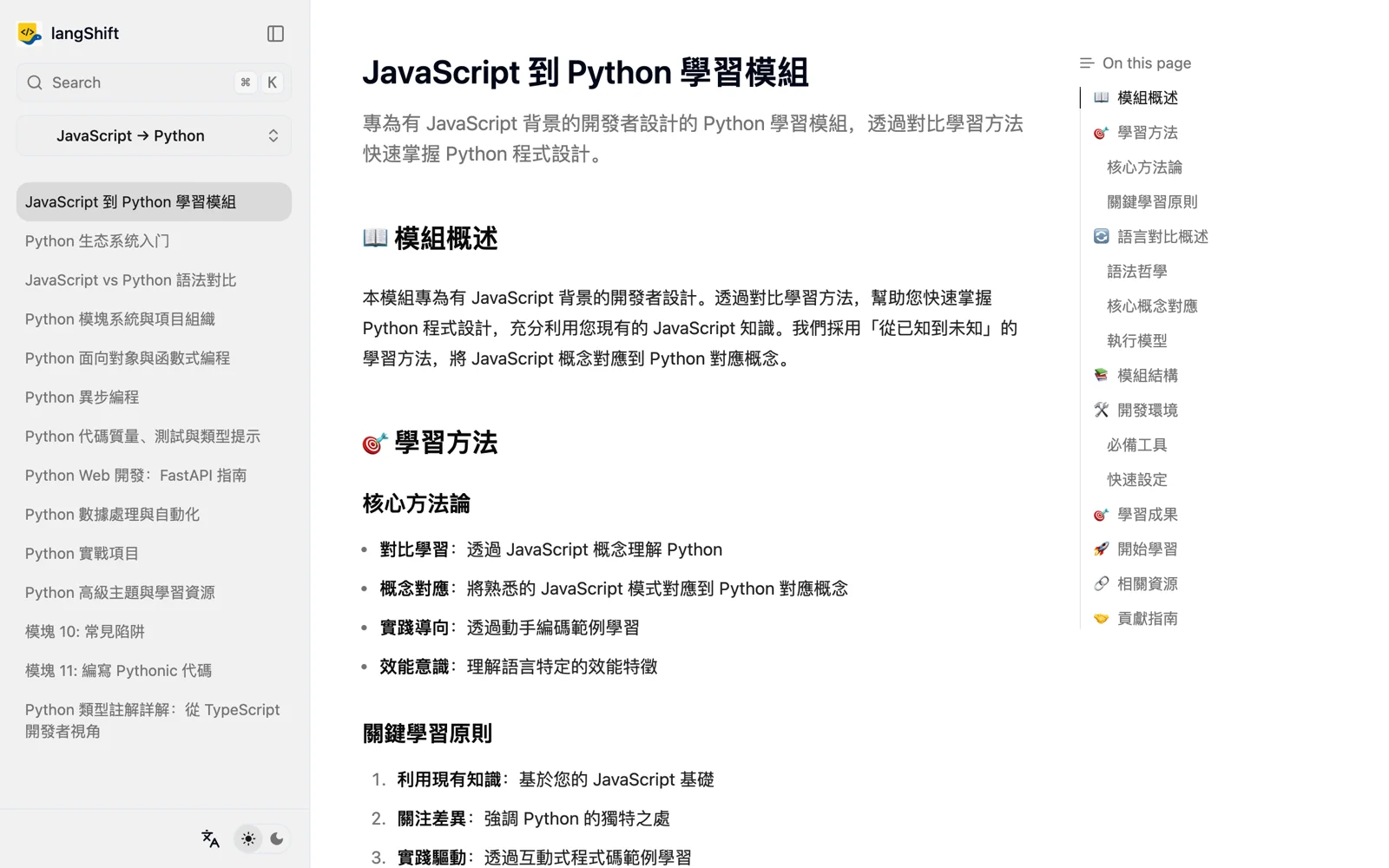1389x868 pixels.
Task: Click the On this page list icon
Action: tap(1086, 63)
